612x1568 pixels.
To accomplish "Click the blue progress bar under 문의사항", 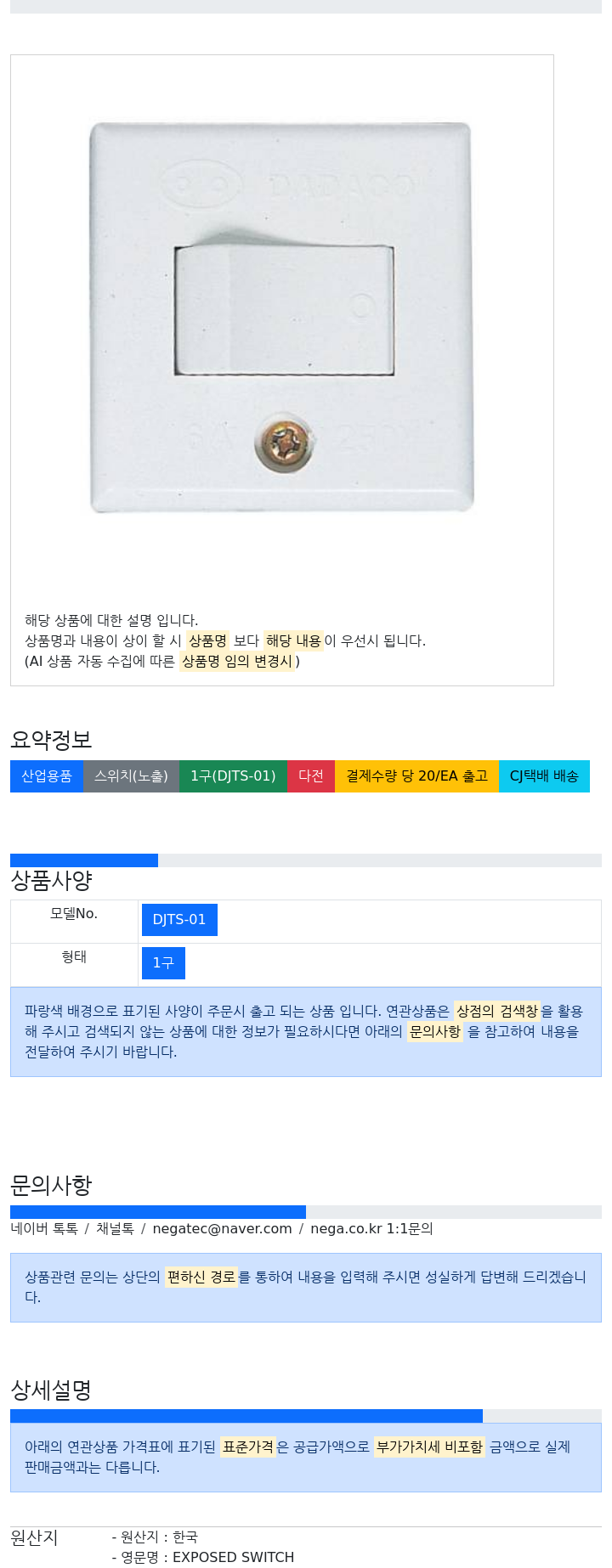I will pyautogui.click(x=158, y=1212).
